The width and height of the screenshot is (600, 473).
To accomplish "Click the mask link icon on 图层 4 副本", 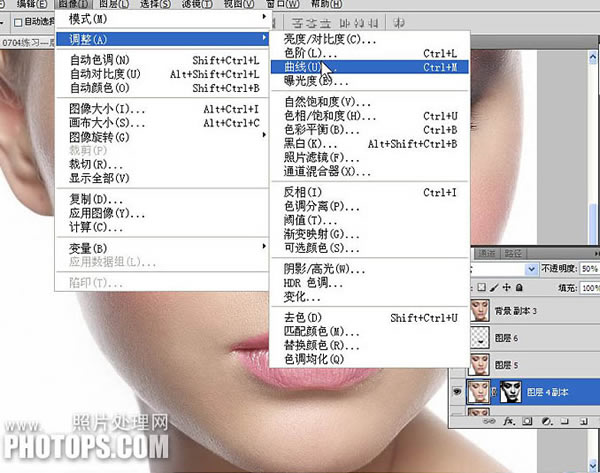I will pos(494,391).
